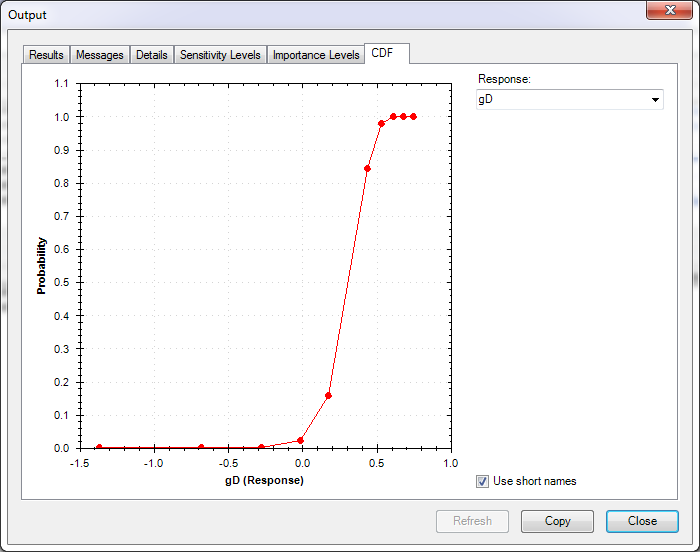
Task: Click the data point near probability 0.85
Action: [x=367, y=168]
